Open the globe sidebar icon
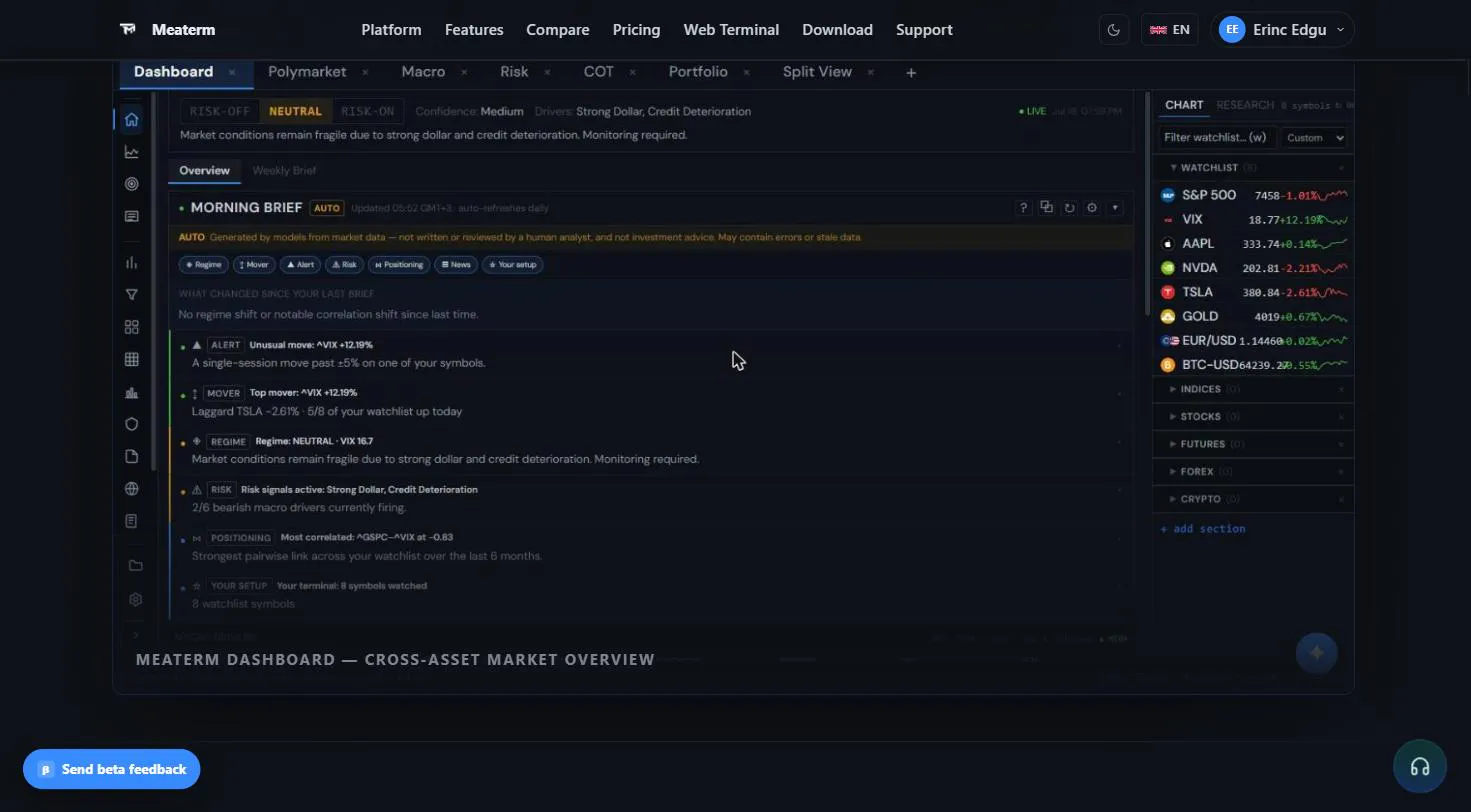This screenshot has width=1471, height=812. (131, 489)
